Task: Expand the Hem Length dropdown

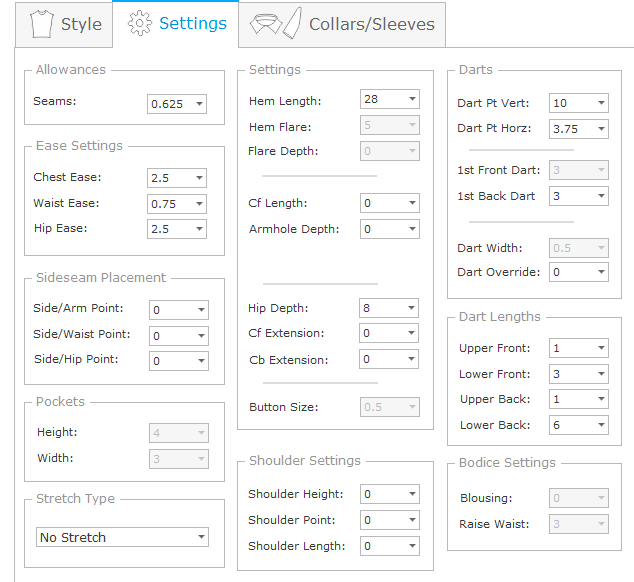Action: [411, 99]
